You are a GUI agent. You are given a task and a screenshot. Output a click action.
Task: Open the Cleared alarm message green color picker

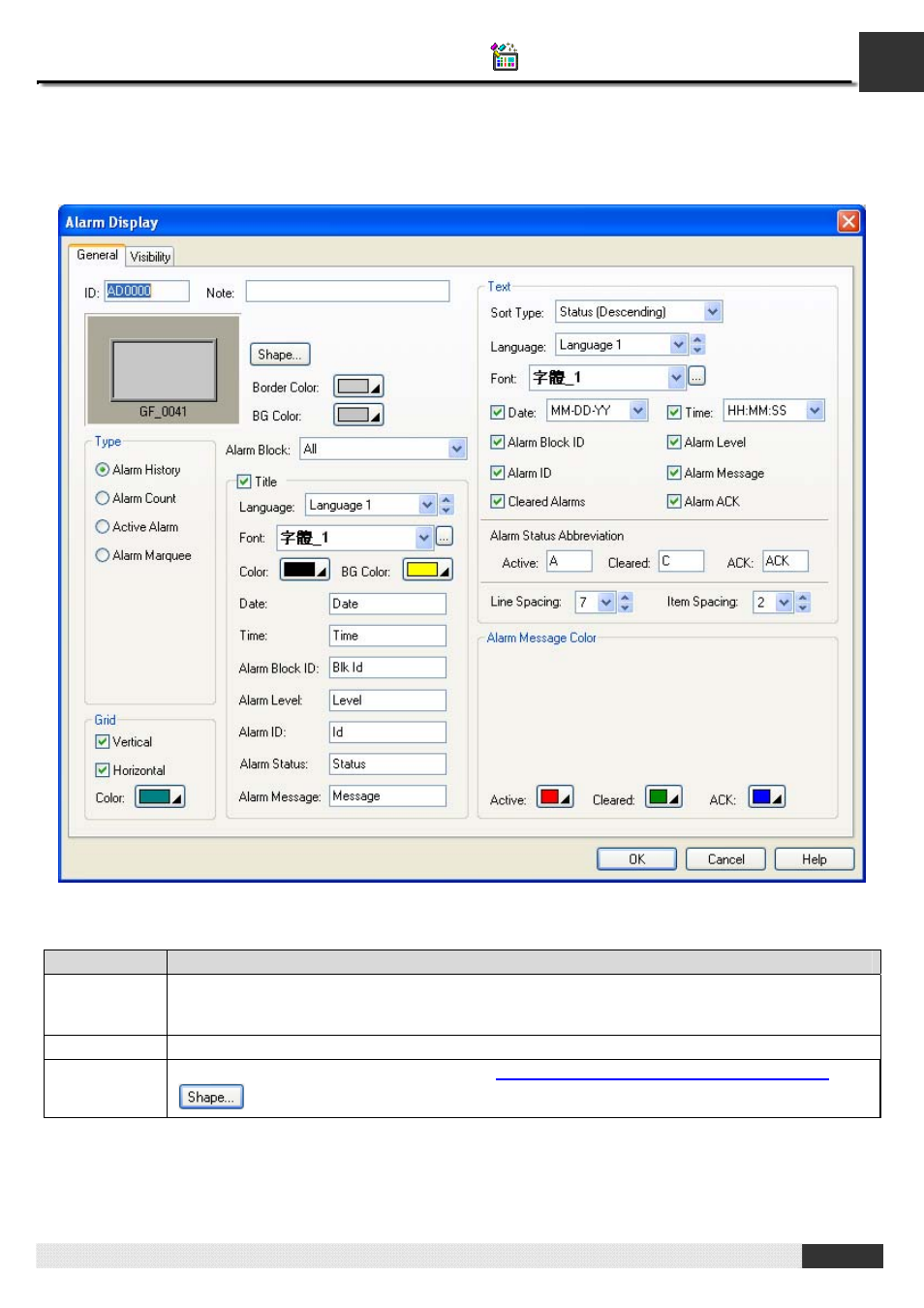click(663, 796)
